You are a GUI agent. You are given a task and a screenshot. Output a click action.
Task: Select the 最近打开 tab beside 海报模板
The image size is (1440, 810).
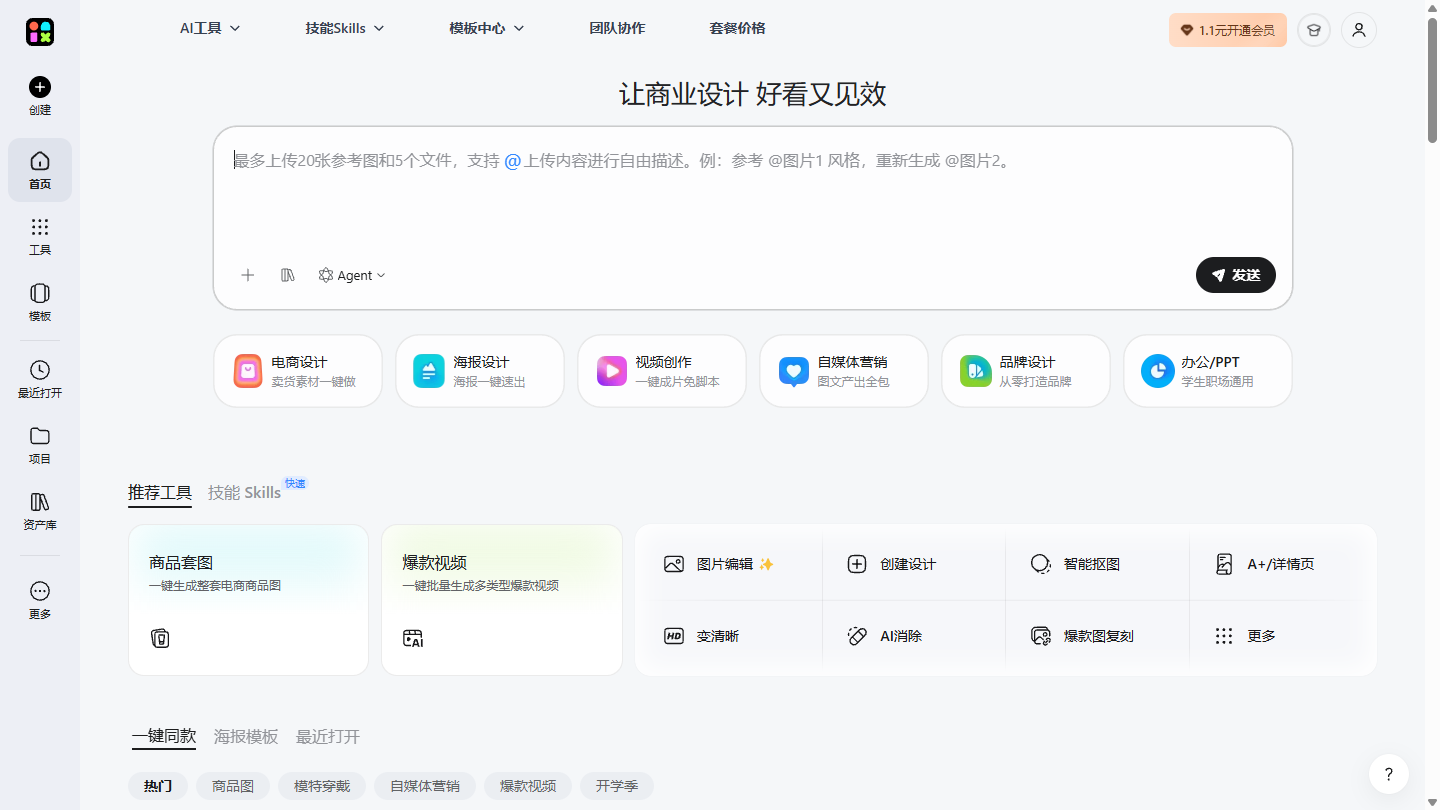328,737
